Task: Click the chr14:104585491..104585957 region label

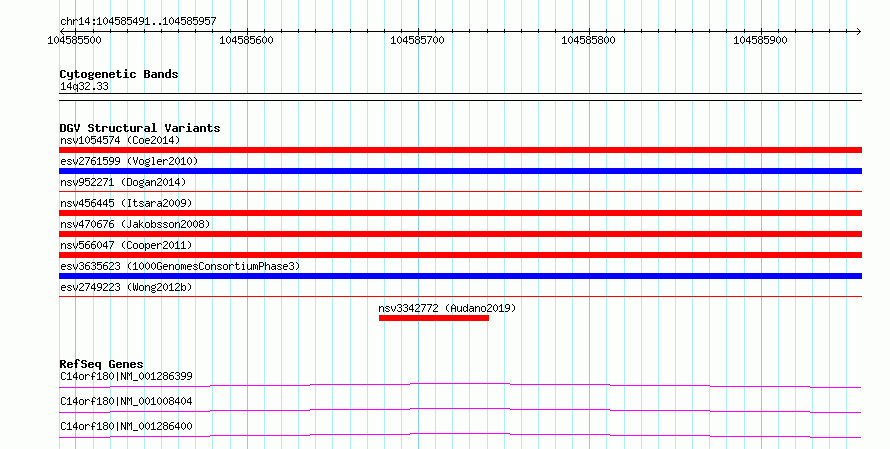Action: 138,22
